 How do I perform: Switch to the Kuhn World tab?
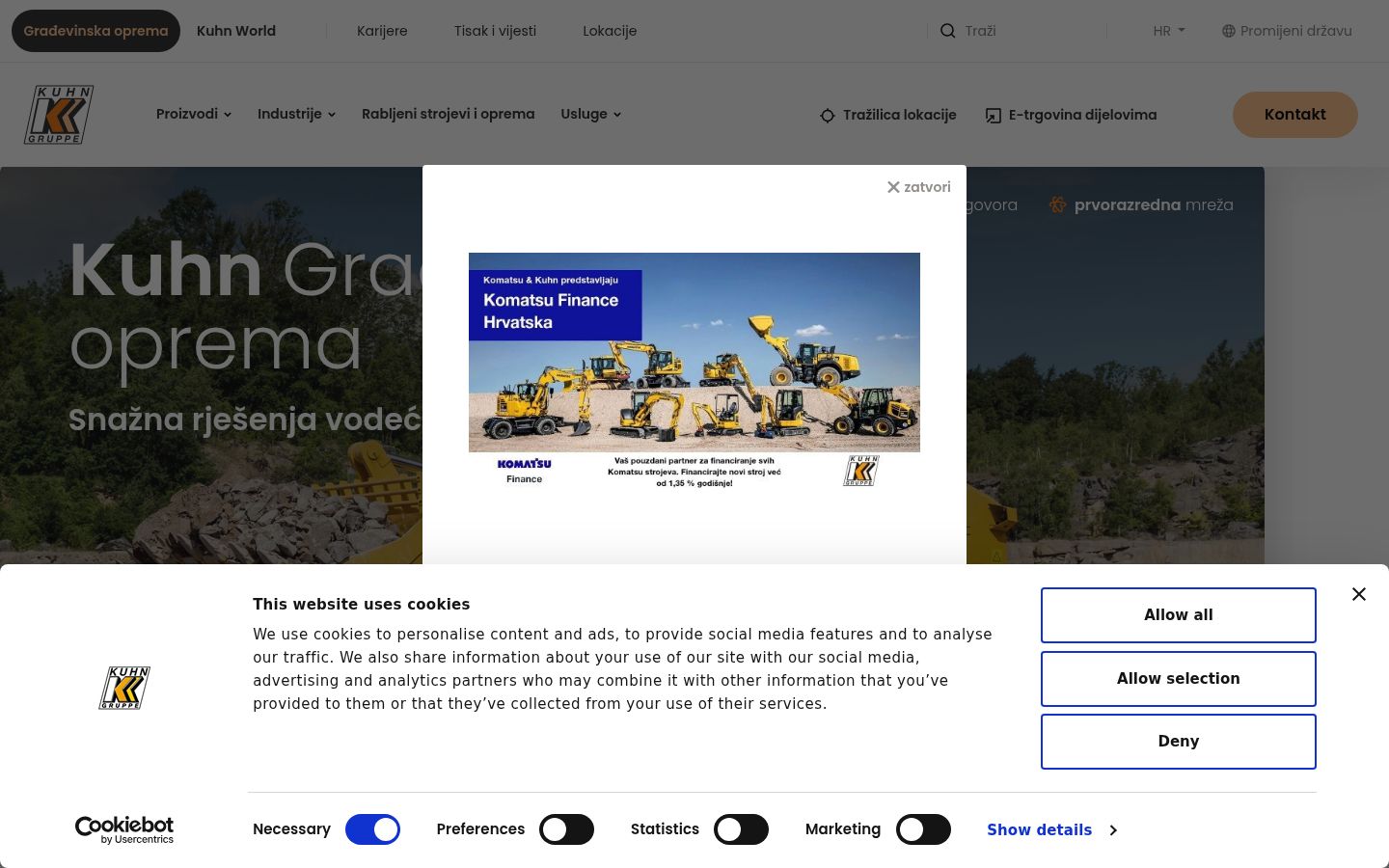(236, 31)
